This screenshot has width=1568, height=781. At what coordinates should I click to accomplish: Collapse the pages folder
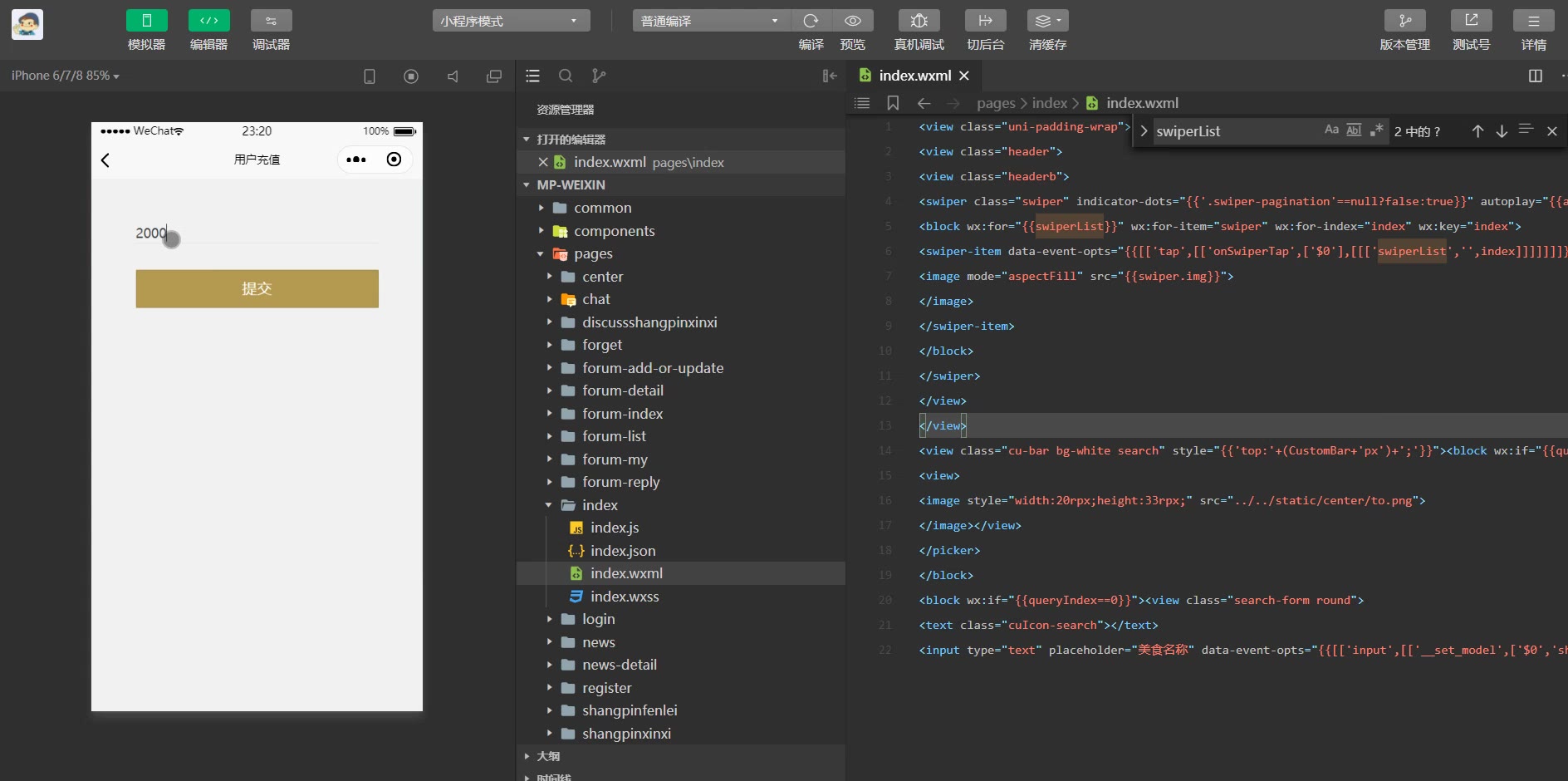pos(681,253)
